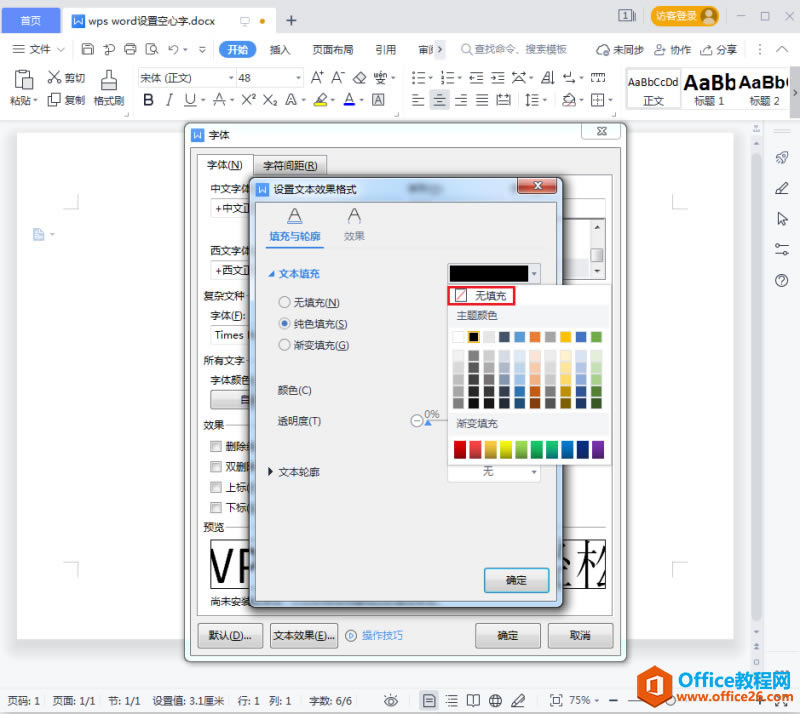This screenshot has width=800, height=714.
Task: Click the 查找命令 search field
Action: [514, 50]
